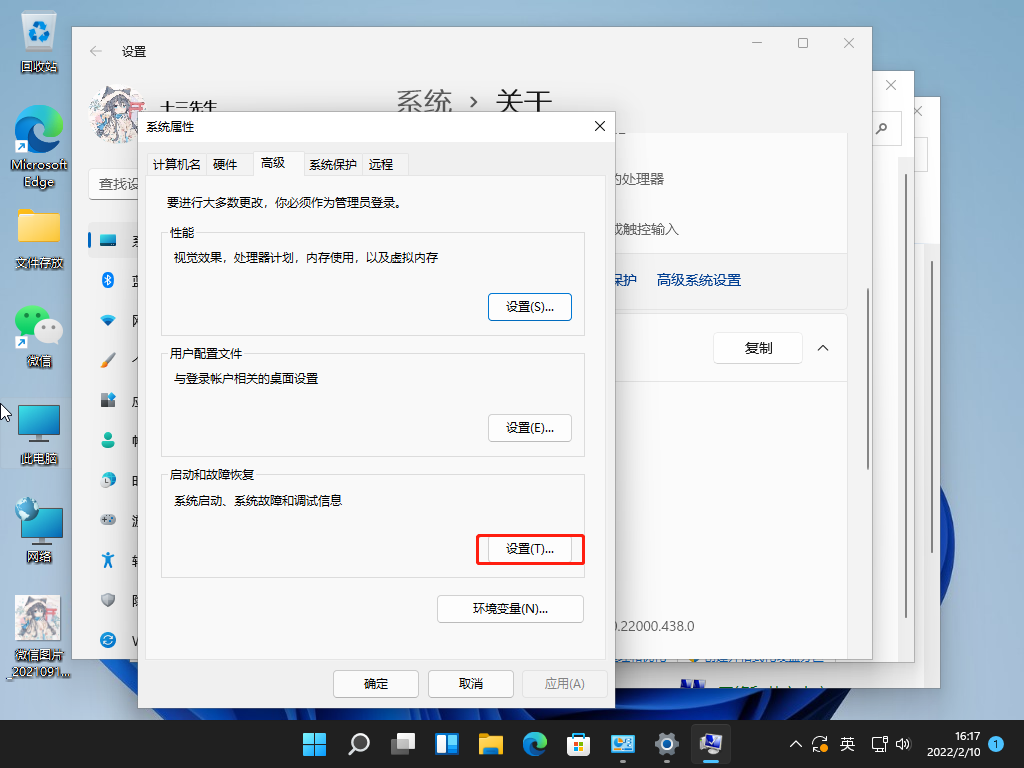This screenshot has width=1024, height=768.
Task: Open Personalization via the paintbrush icon
Action: [x=108, y=360]
